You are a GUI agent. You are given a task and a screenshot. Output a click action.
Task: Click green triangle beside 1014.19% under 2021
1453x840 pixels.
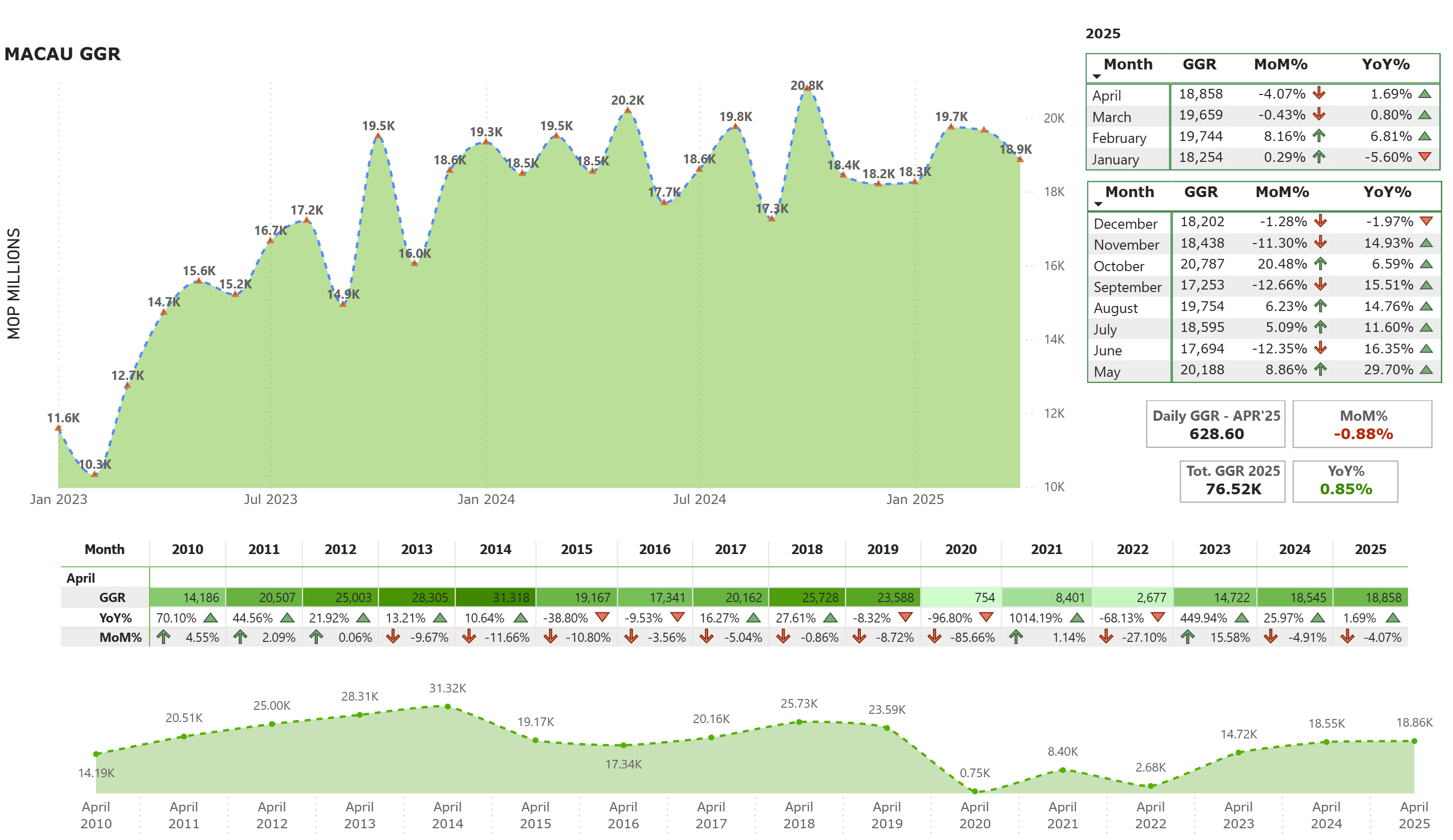pyautogui.click(x=1076, y=617)
